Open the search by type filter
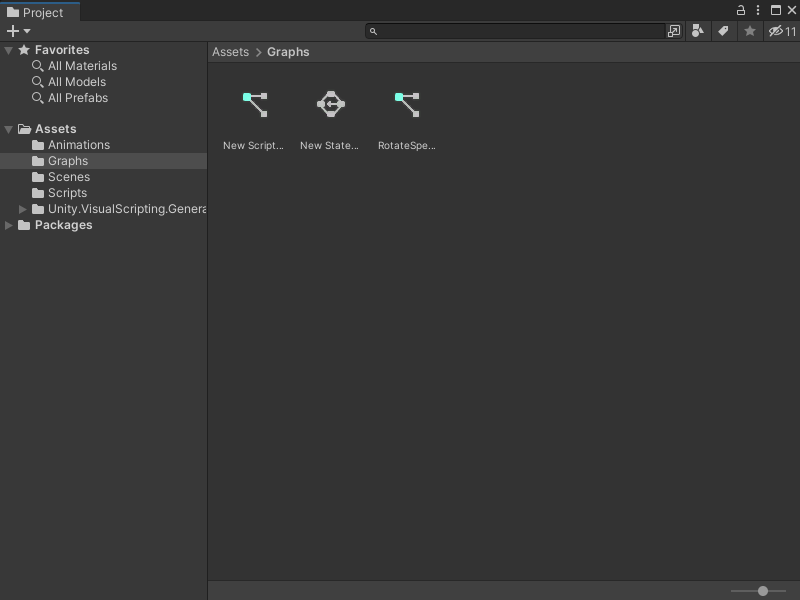Screen dimensions: 800x600 click(697, 31)
